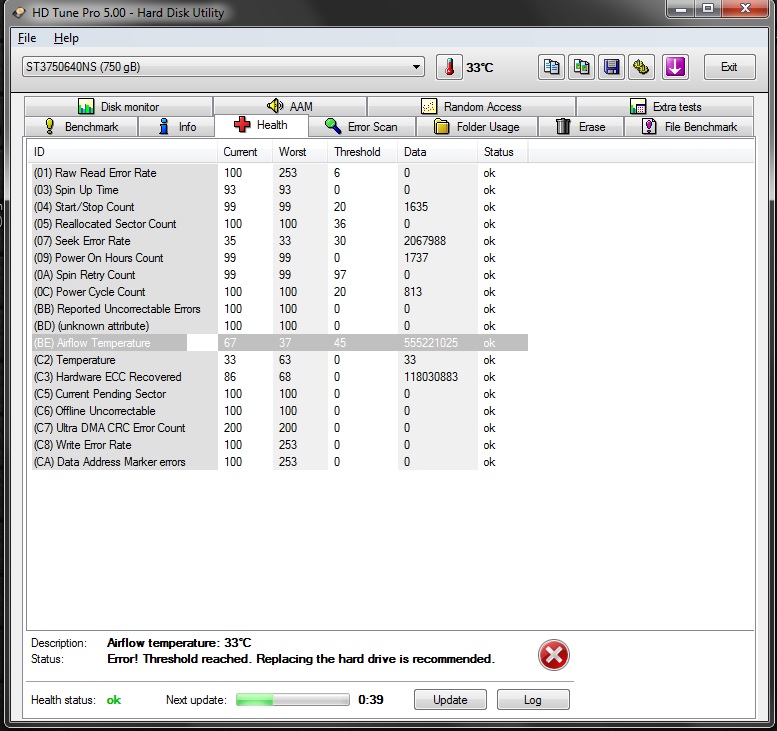Click the floppy disk save icon
This screenshot has height=731, width=777.
coord(611,67)
